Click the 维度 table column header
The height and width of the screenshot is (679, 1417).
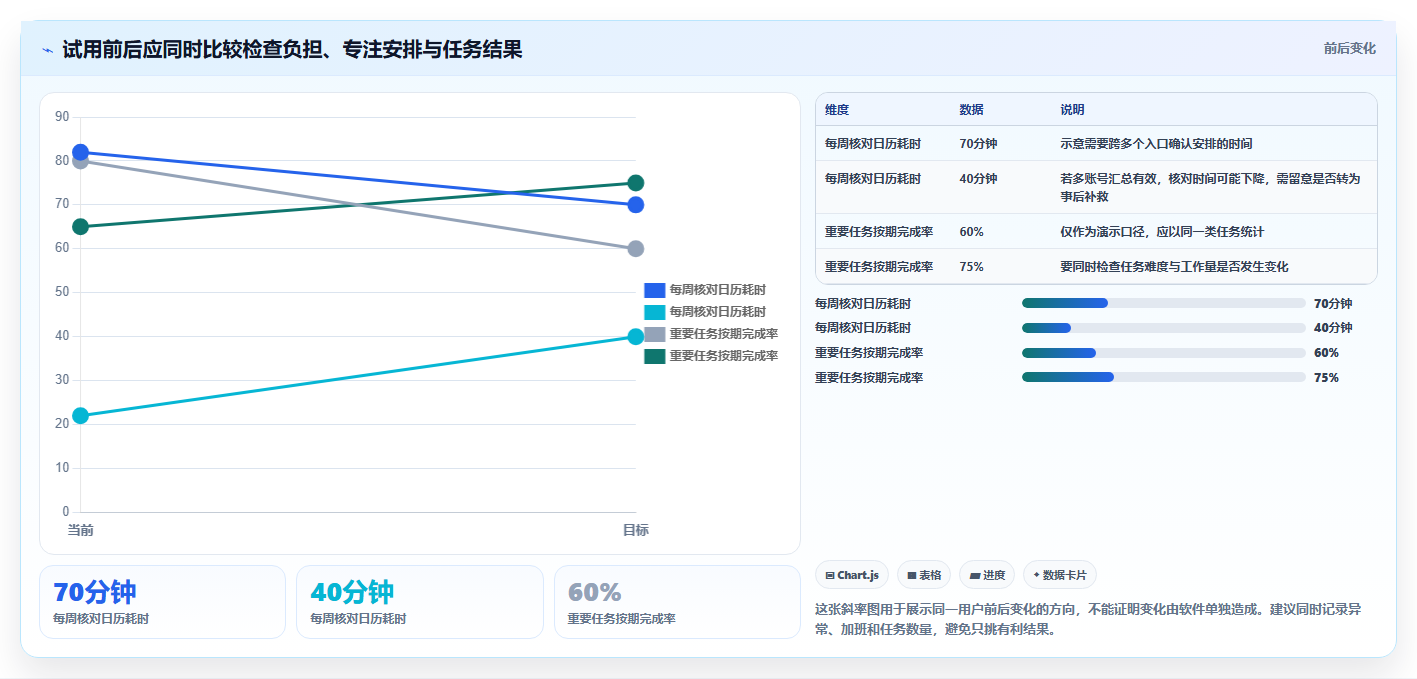pyautogui.click(x=837, y=110)
